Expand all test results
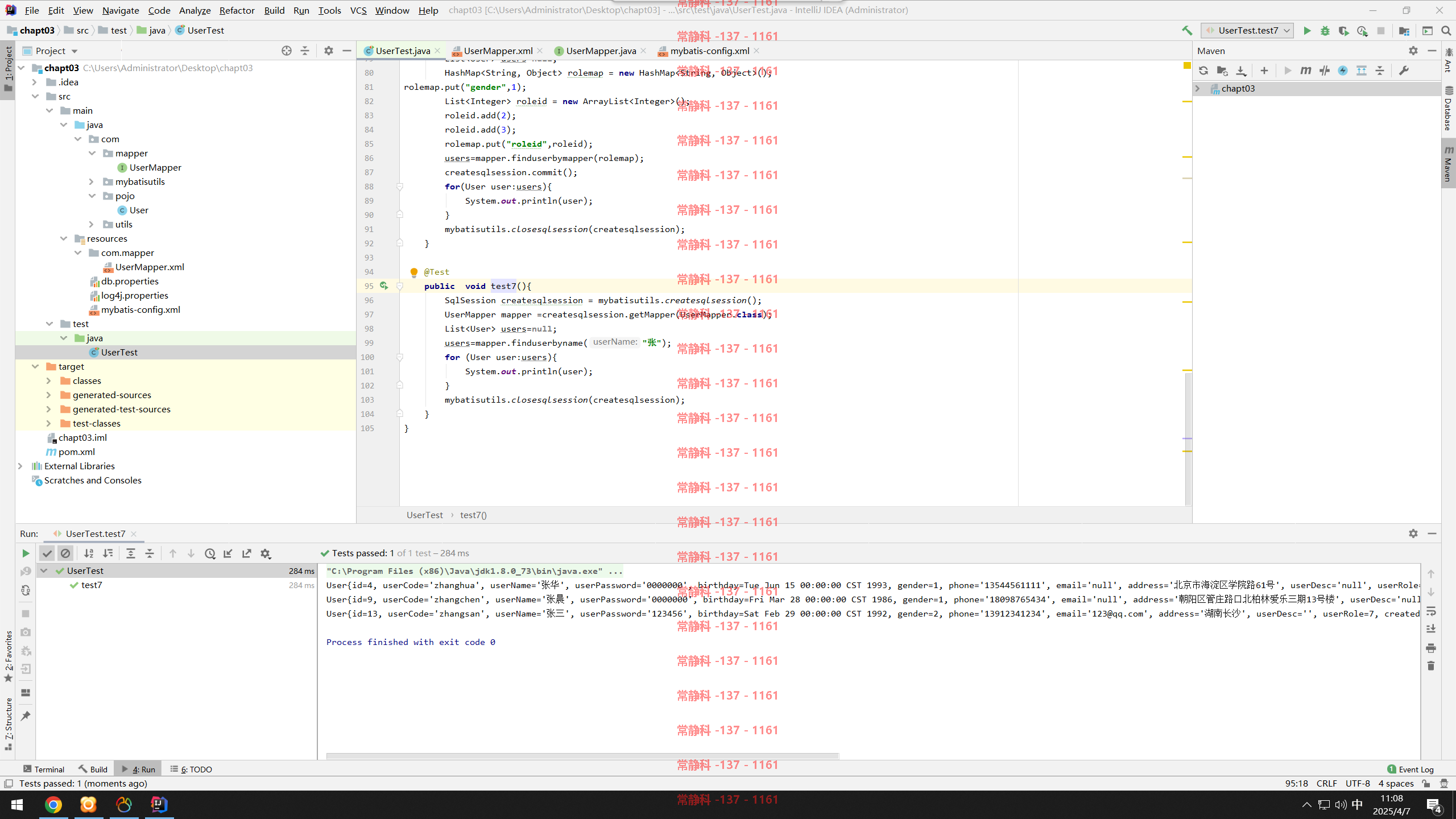The width and height of the screenshot is (1456, 819). (131, 553)
